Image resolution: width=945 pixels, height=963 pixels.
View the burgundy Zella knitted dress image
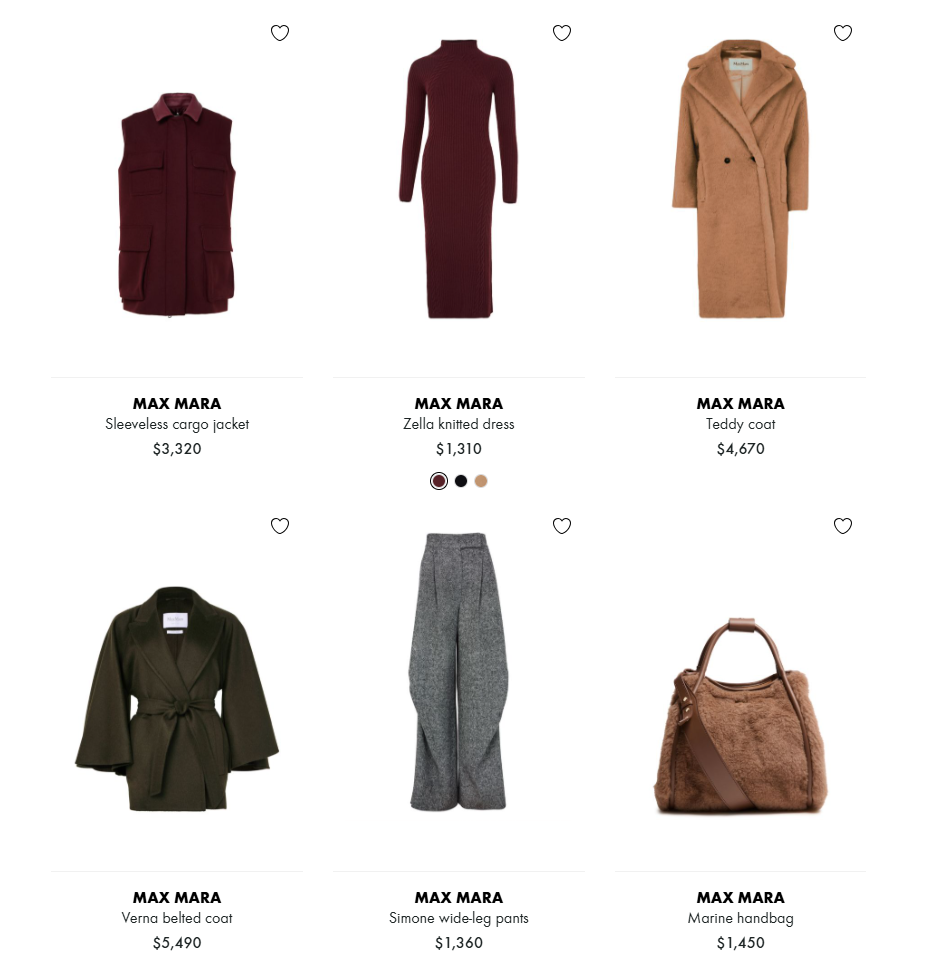(x=459, y=179)
